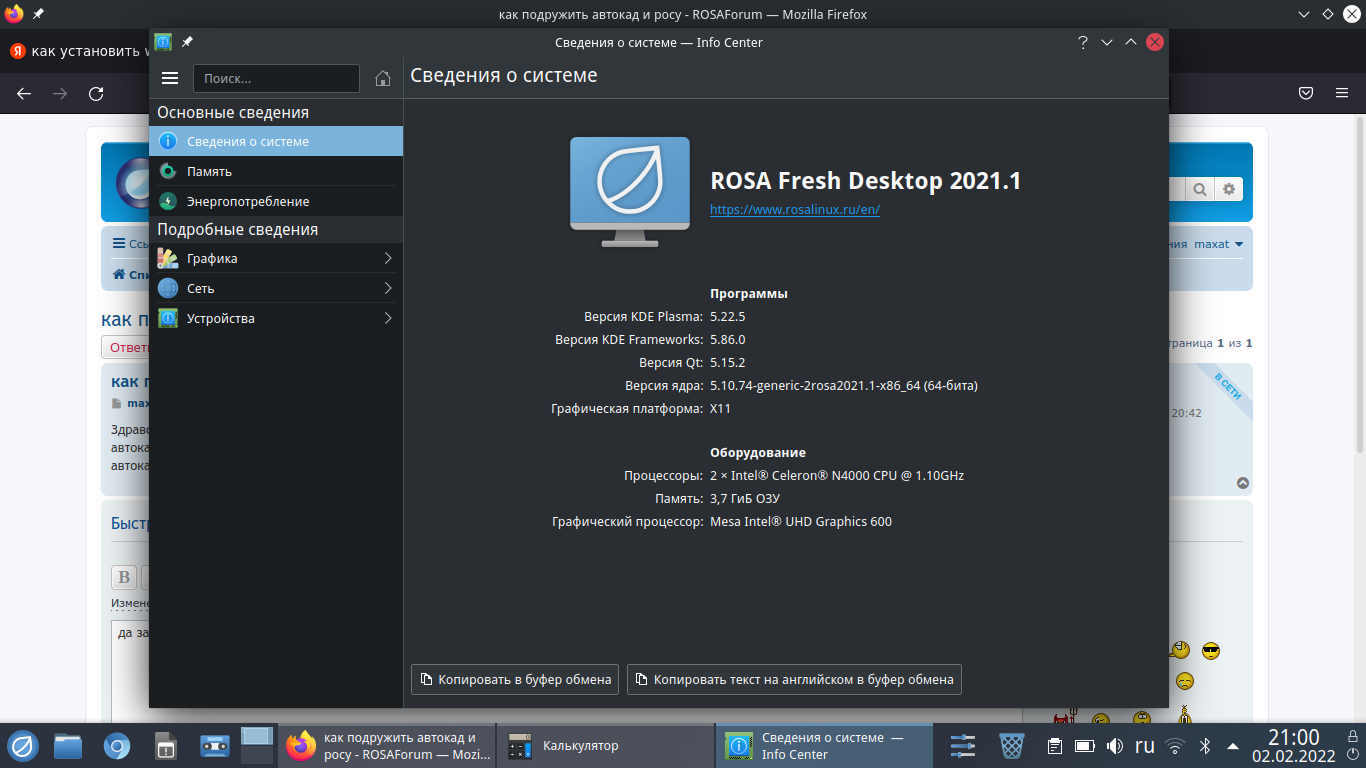Expand hidden system tray icons arrow
Image resolution: width=1366 pixels, height=768 pixels.
[1233, 746]
